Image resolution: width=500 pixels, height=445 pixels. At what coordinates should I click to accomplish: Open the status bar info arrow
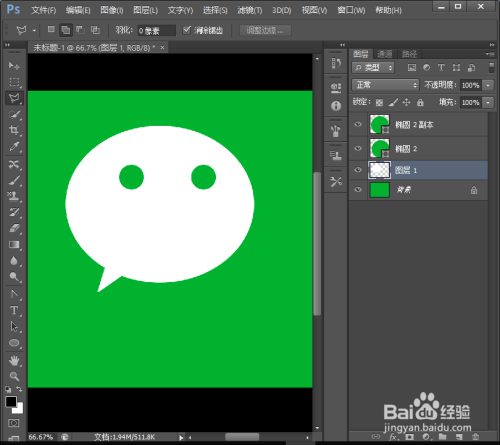(x=181, y=437)
